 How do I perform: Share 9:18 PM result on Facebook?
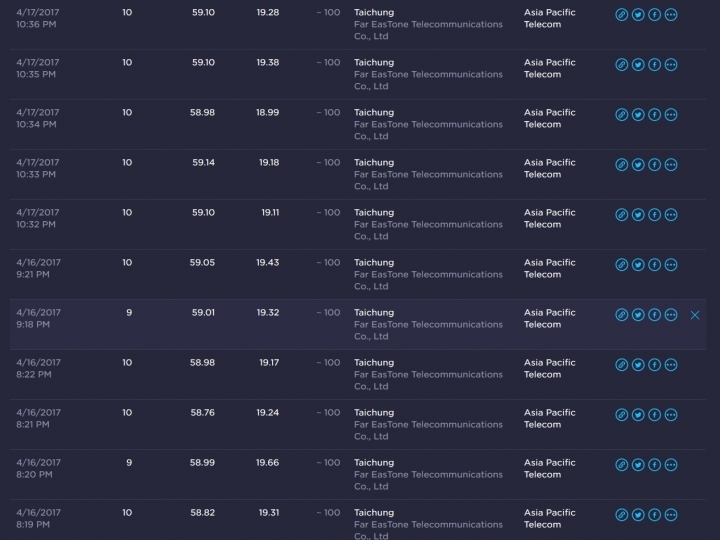(x=654, y=315)
